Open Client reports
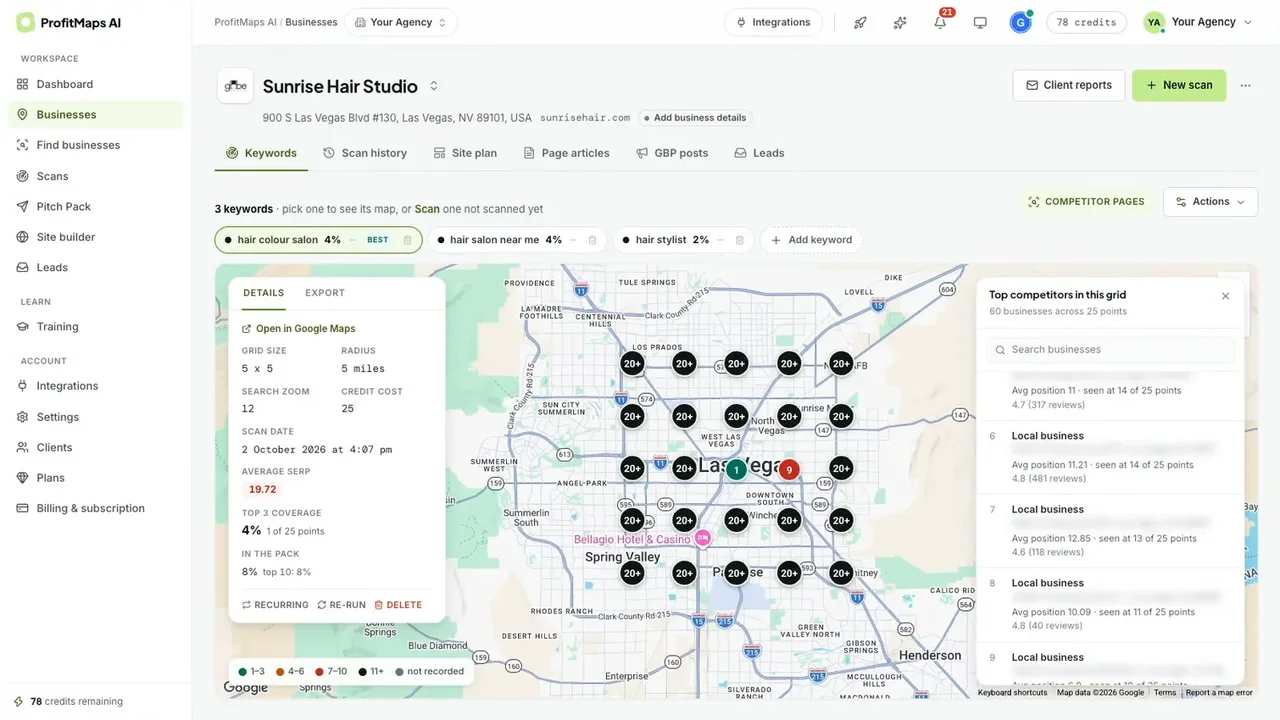The height and width of the screenshot is (720, 1280). (x=1069, y=85)
